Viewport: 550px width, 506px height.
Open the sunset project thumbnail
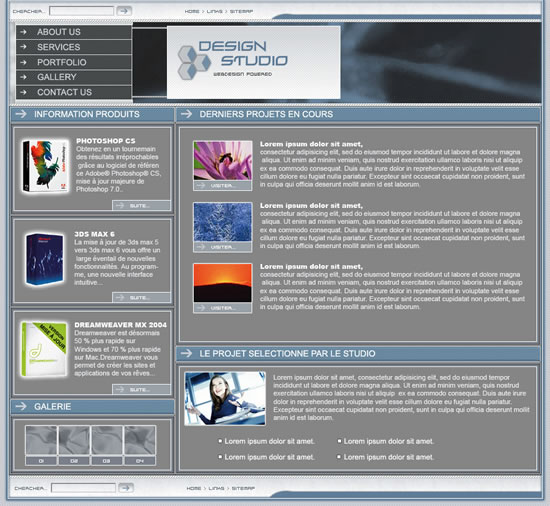[x=223, y=283]
